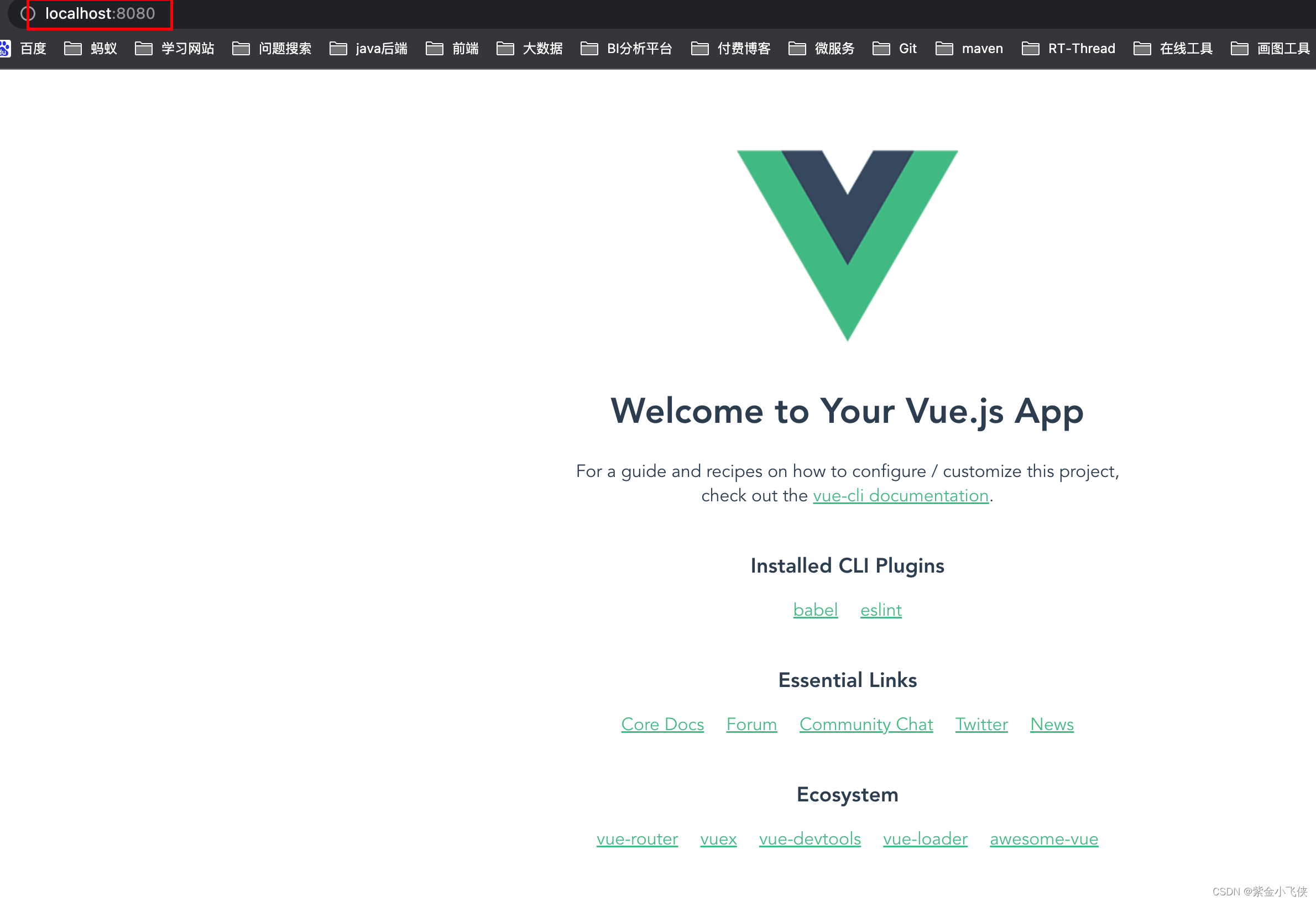
Task: Open the vue-loader ecosystem link
Action: [921, 839]
